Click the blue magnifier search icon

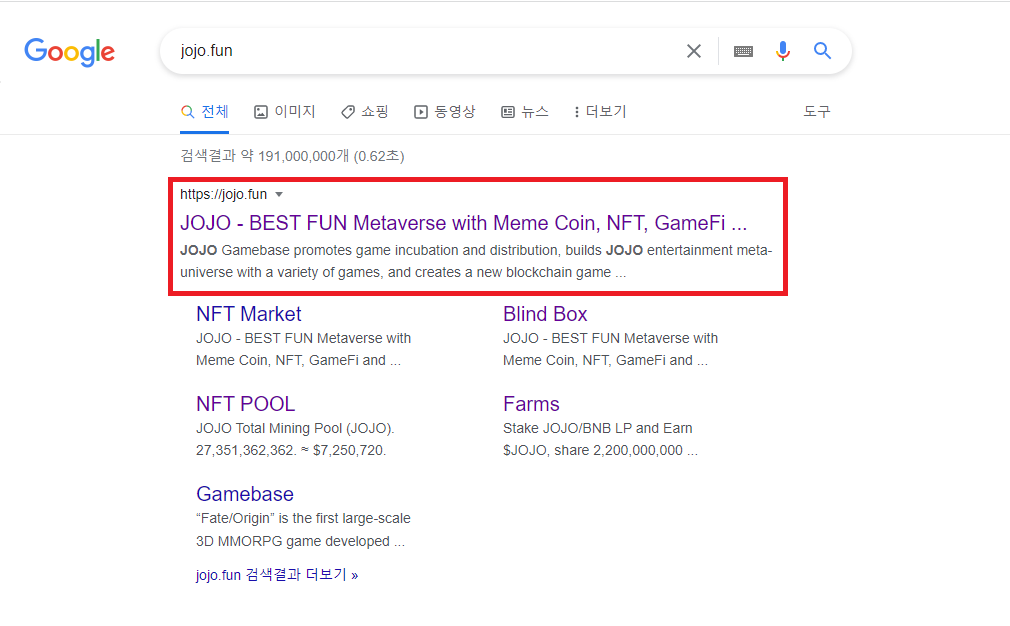[822, 50]
